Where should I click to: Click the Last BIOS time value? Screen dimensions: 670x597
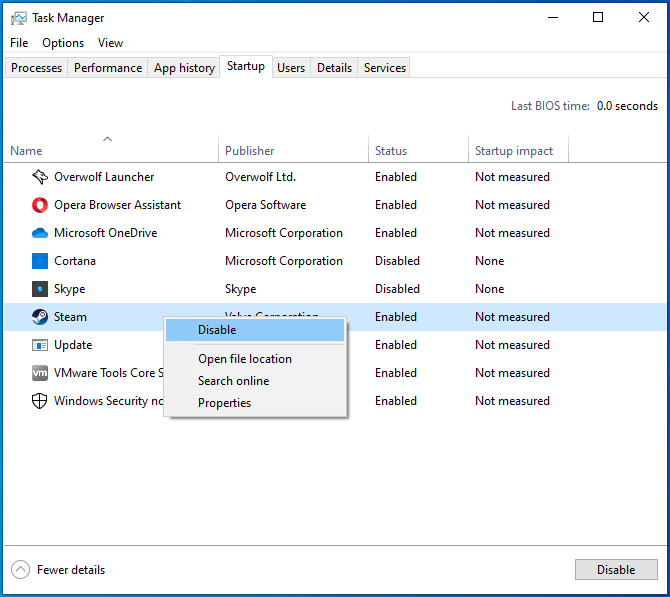(627, 106)
